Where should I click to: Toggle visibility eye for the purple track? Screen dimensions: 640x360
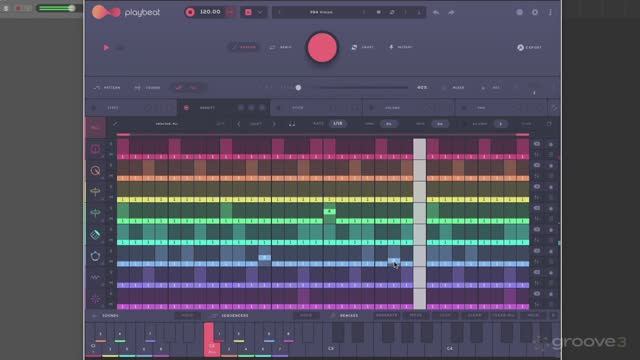537,272
